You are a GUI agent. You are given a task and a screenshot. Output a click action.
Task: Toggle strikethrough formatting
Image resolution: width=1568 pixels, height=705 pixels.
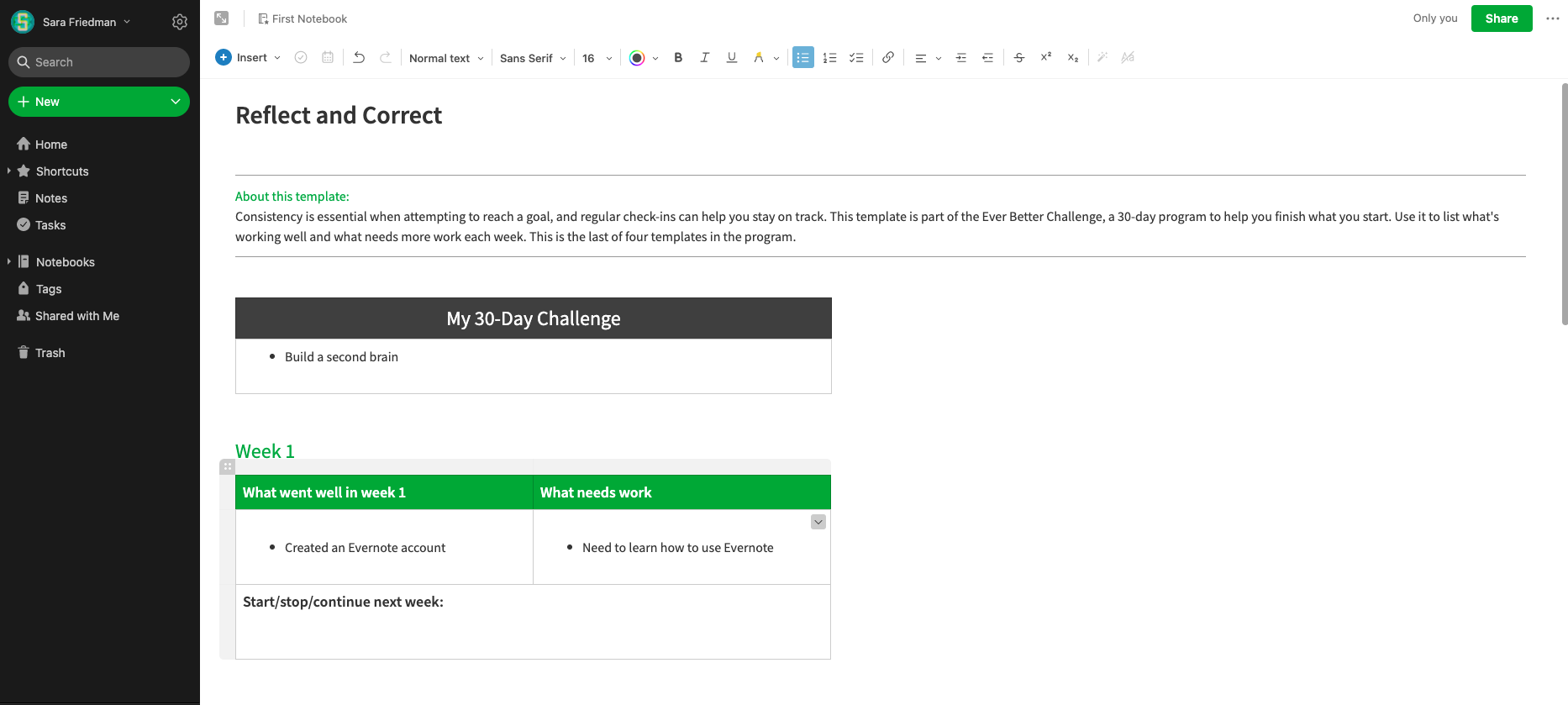[1019, 57]
